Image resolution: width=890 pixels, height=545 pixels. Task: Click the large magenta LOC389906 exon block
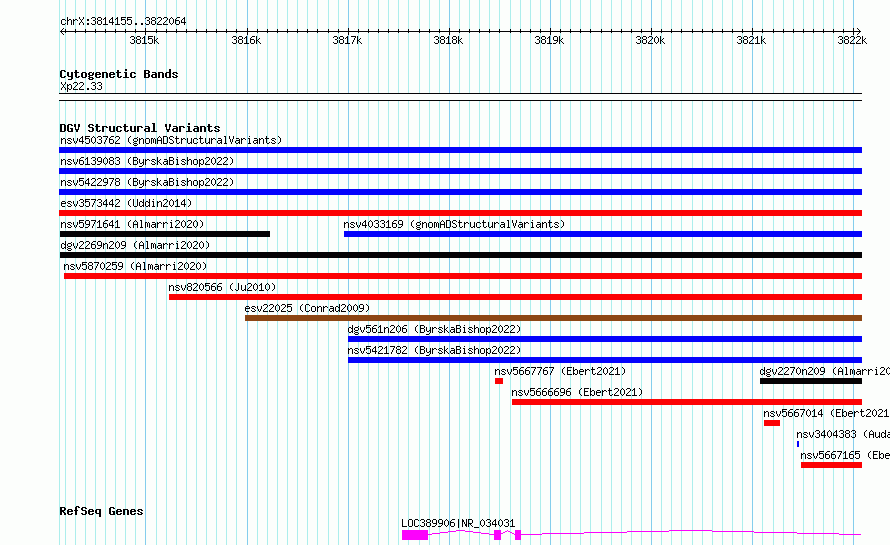pyautogui.click(x=415, y=535)
